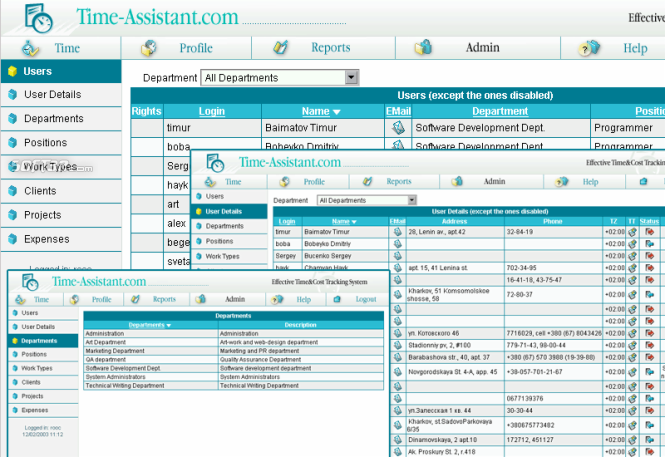Click the Reports pencil icon
Viewport: 665px width, 457px height.
(x=280, y=47)
